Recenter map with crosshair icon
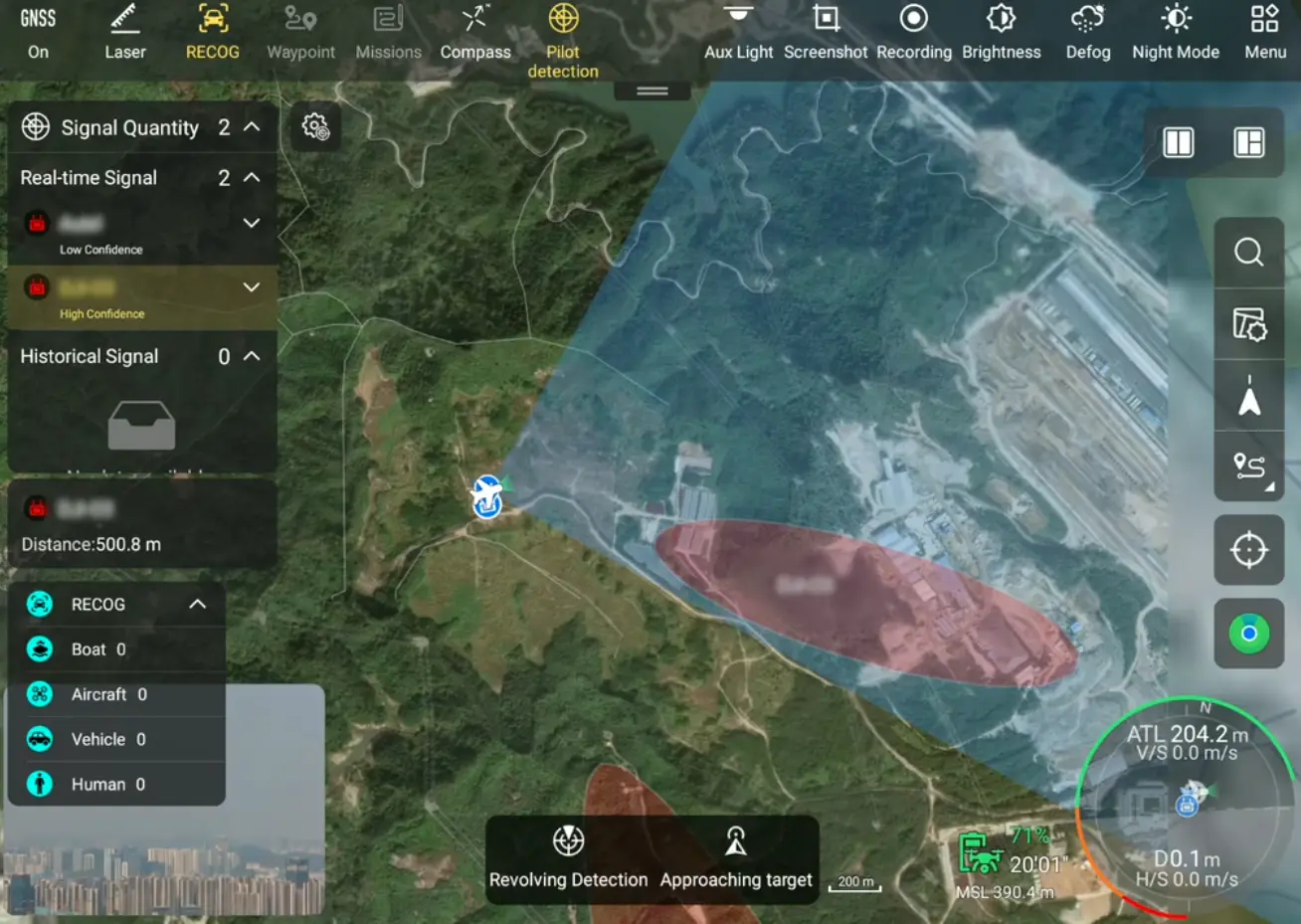 (1248, 550)
